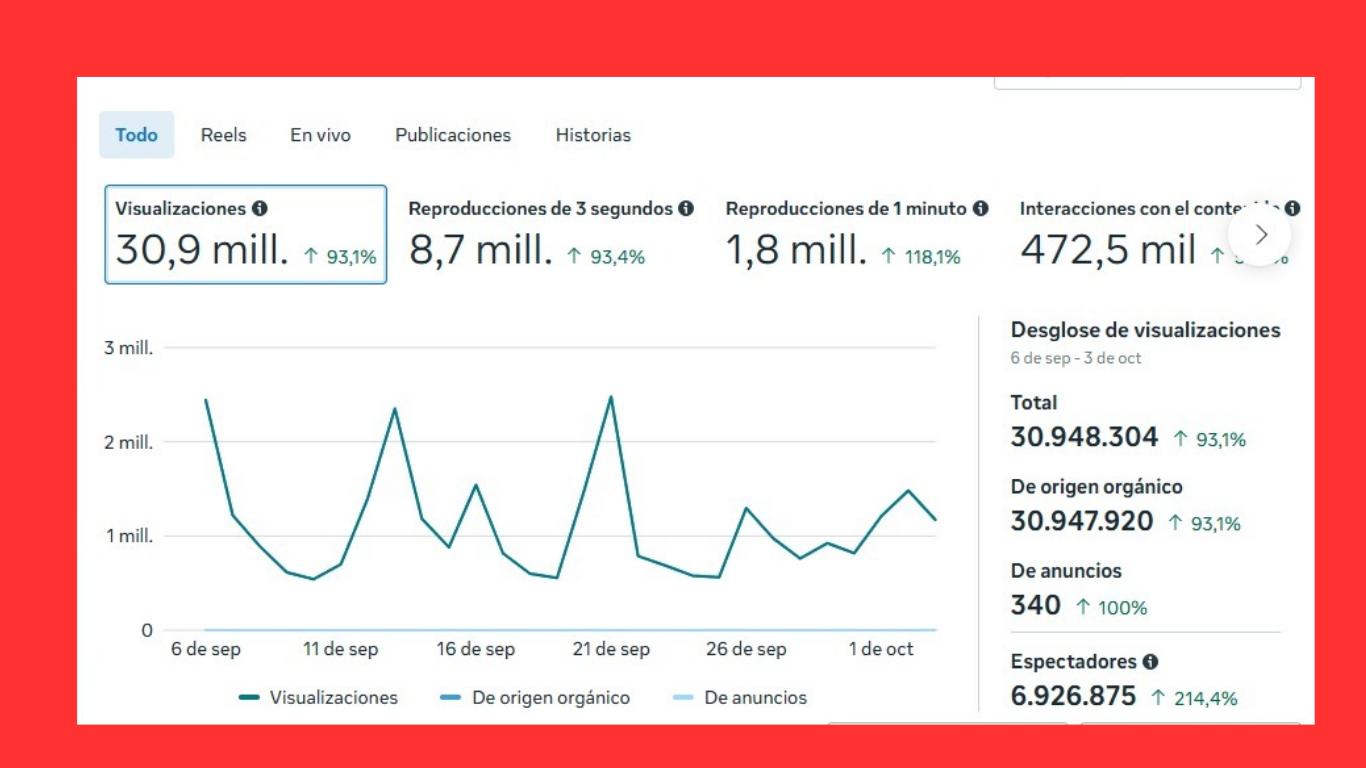The width and height of the screenshot is (1366, 768).
Task: Click the chart peak near 21 de sep
Action: pos(610,397)
